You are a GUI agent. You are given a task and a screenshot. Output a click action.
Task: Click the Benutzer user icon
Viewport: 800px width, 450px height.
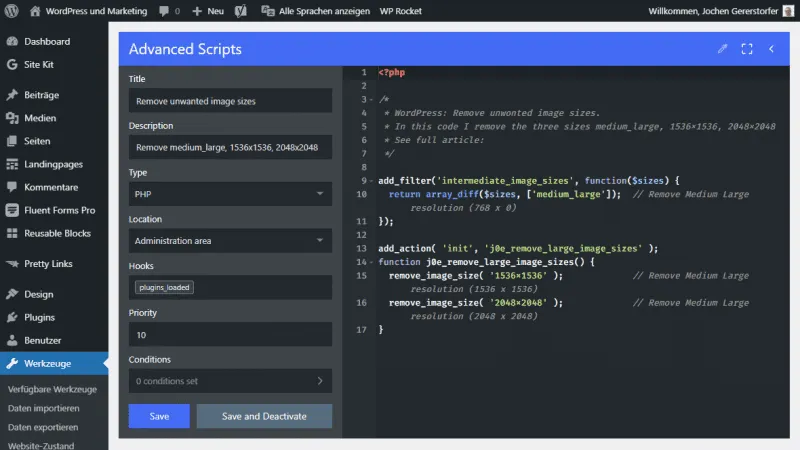click(12, 340)
